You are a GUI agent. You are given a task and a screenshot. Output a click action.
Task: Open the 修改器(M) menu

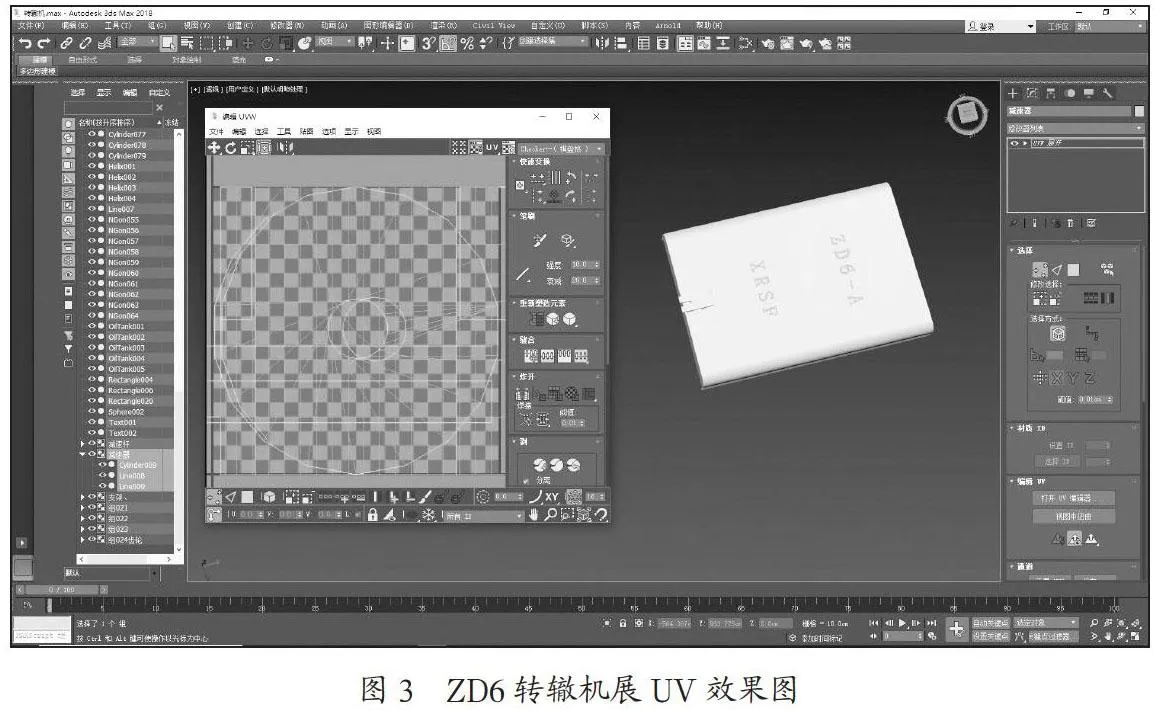point(286,26)
